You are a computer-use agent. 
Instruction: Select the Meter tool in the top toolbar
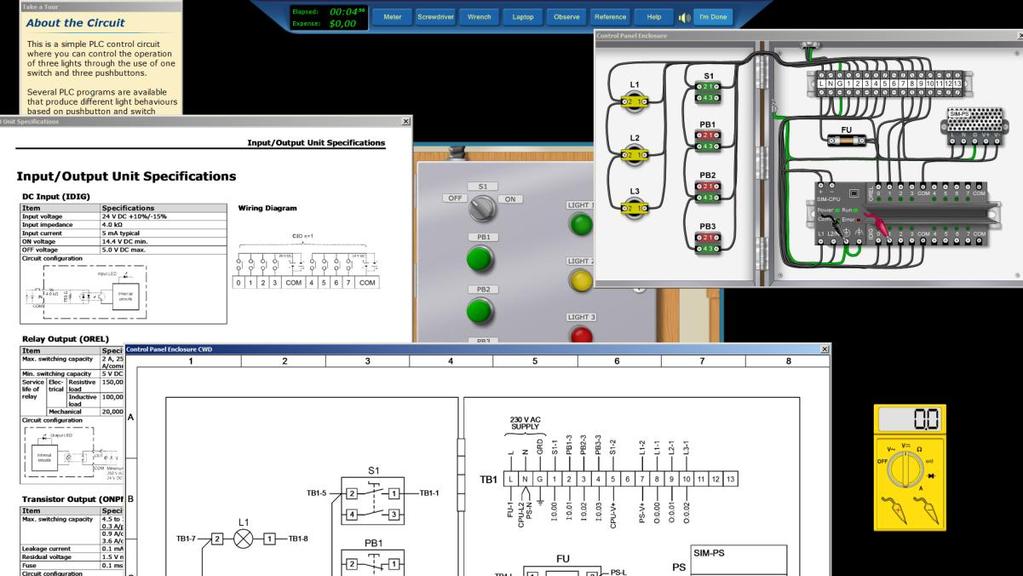(392, 17)
